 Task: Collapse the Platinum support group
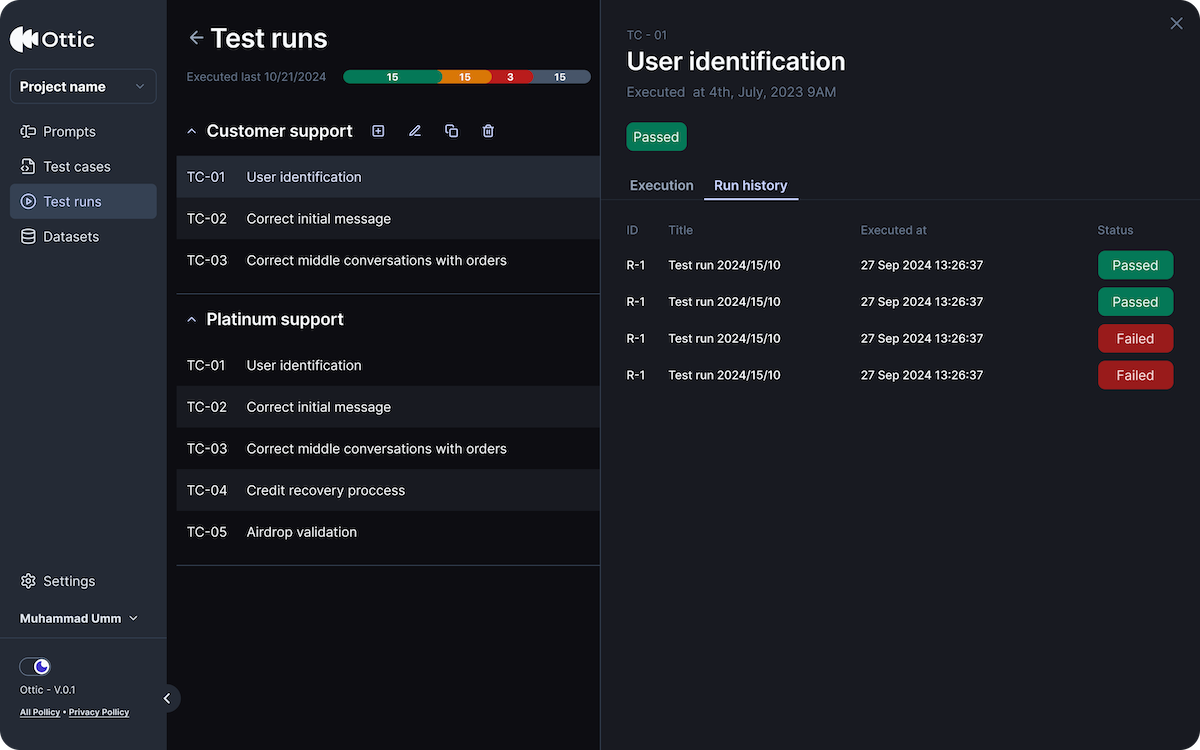point(192,320)
